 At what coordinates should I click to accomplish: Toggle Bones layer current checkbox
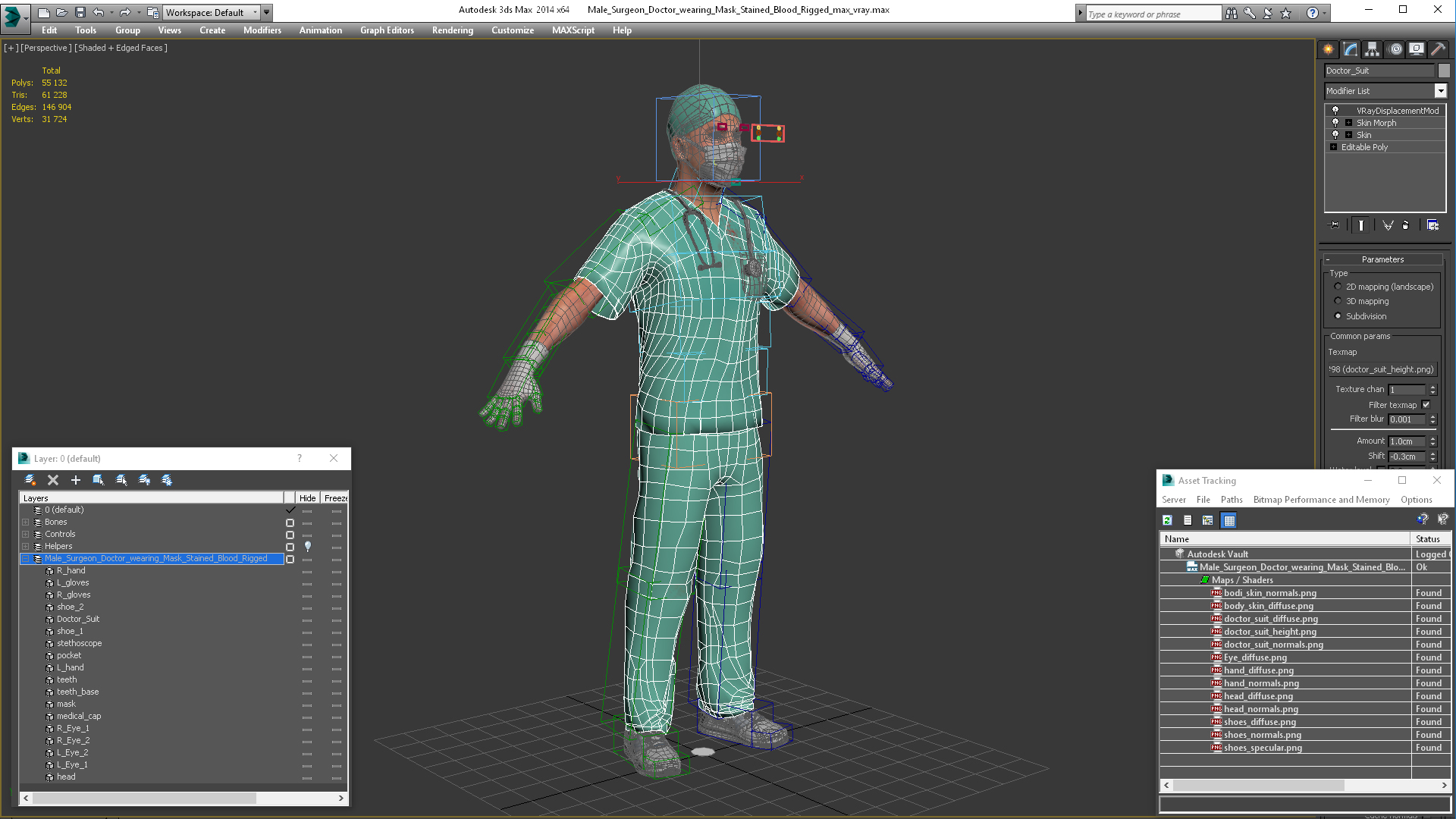coord(290,522)
